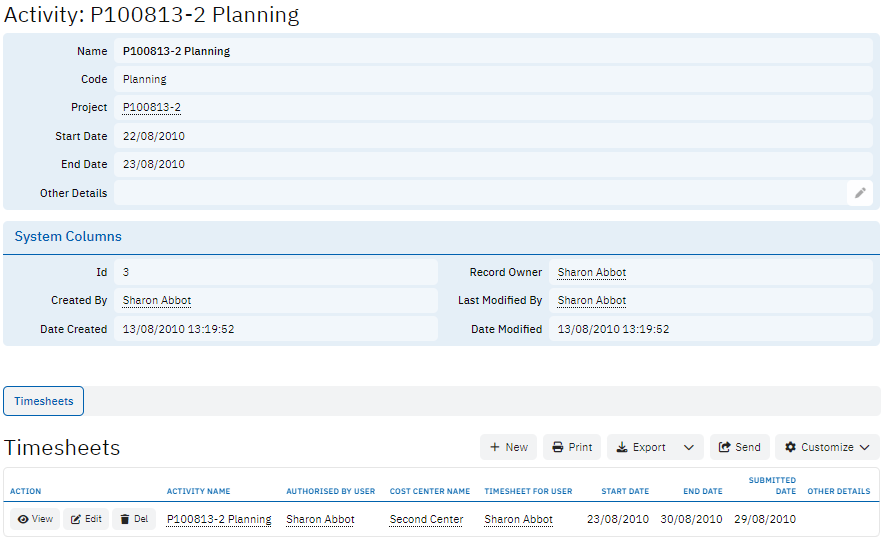The image size is (882, 542).
Task: Click the pencil icon in Other Details
Action: point(859,193)
